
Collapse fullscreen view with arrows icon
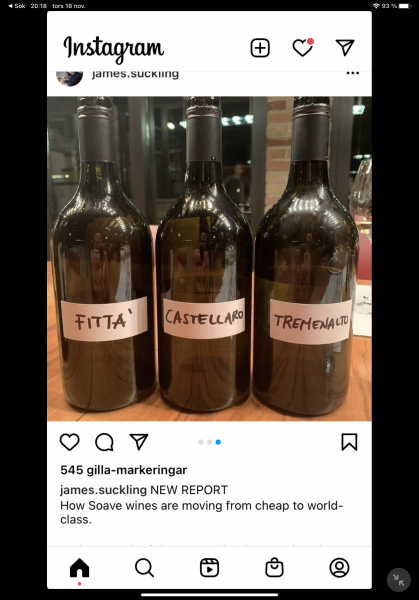tap(399, 580)
